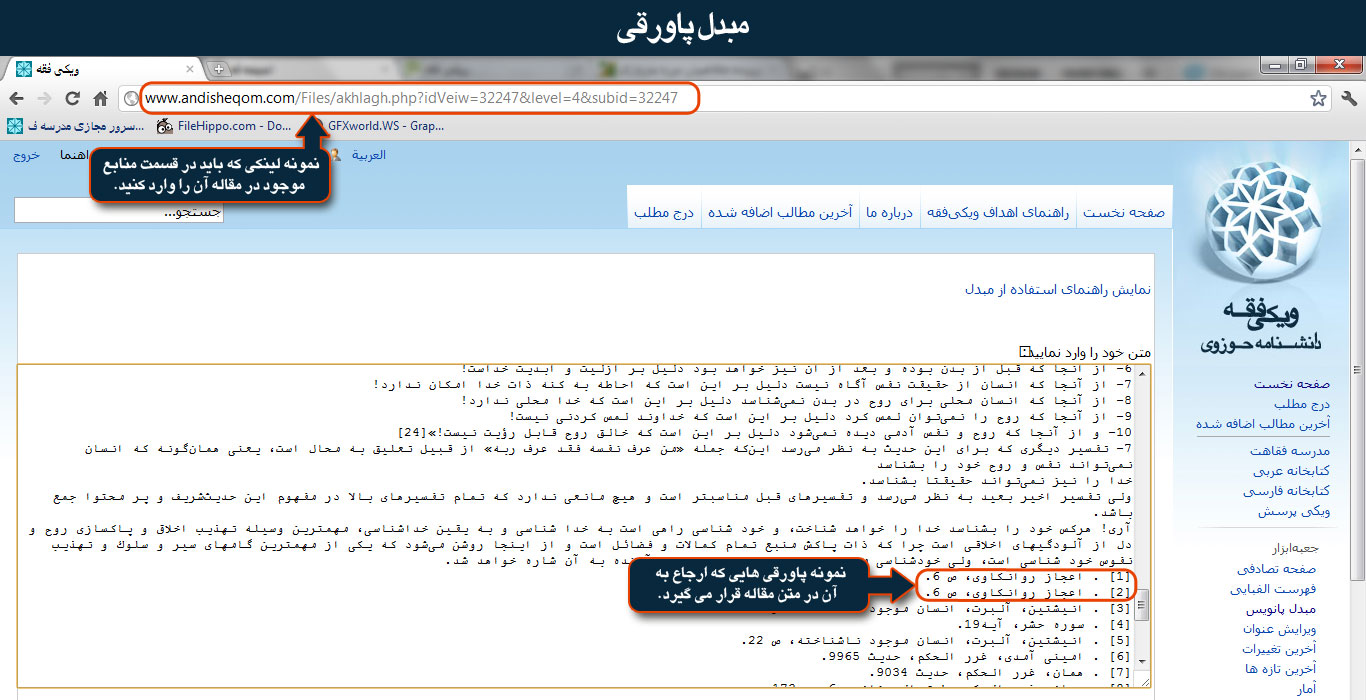Go to browser Home icon

[100, 98]
